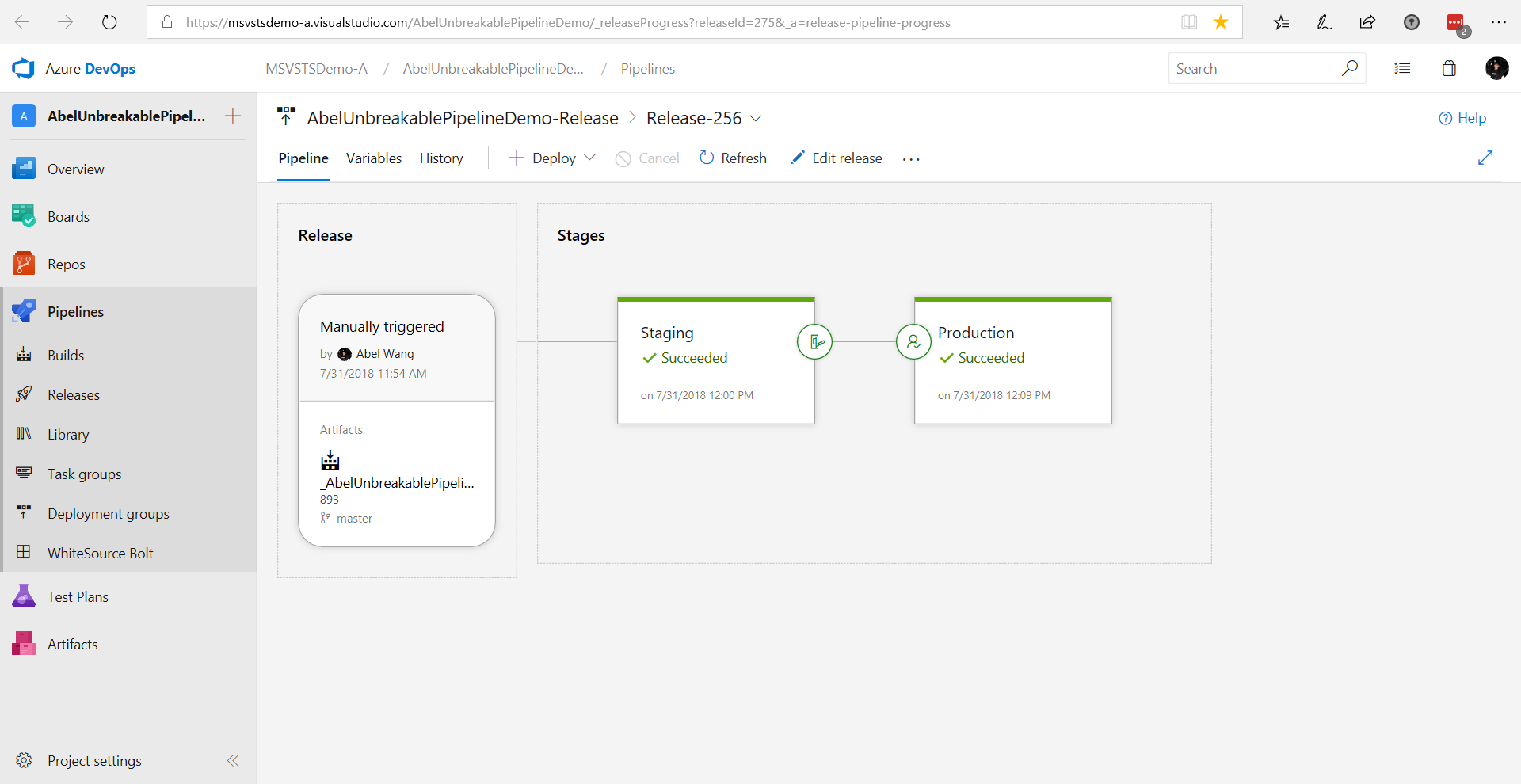Click Production pre-deployment approvals icon
Viewport: 1521px width, 784px height.
(914, 342)
